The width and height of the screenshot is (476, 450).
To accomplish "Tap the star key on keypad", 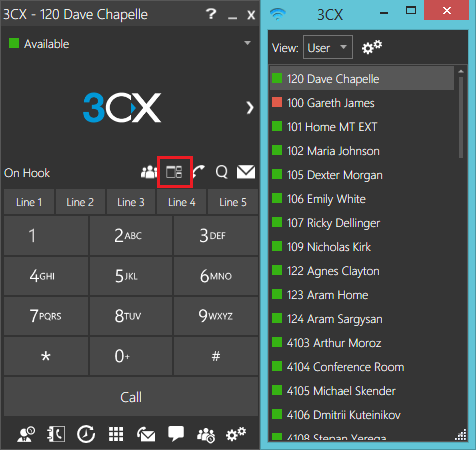I will pyautogui.click(x=46, y=356).
